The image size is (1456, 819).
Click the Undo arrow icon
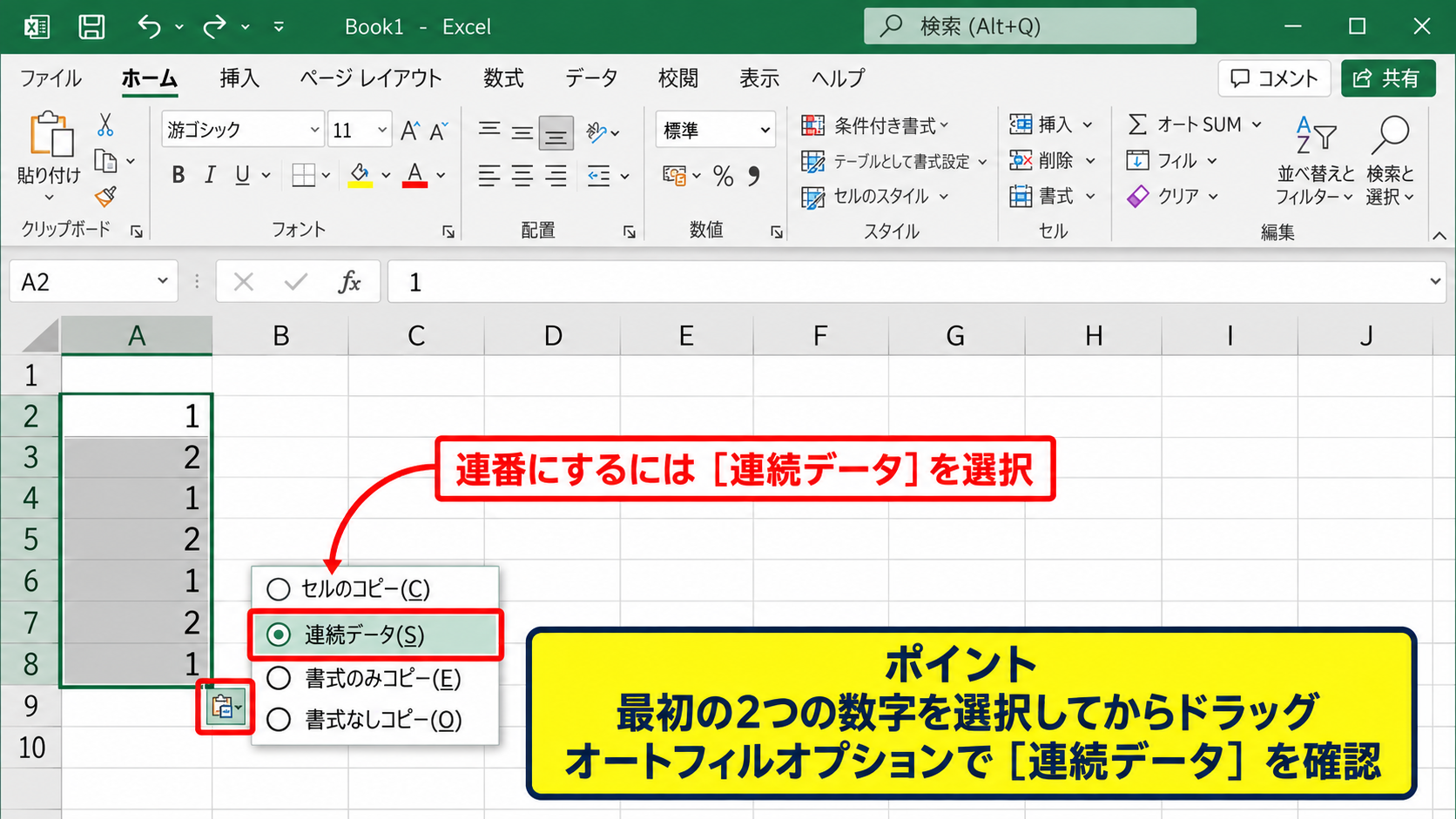point(149,27)
